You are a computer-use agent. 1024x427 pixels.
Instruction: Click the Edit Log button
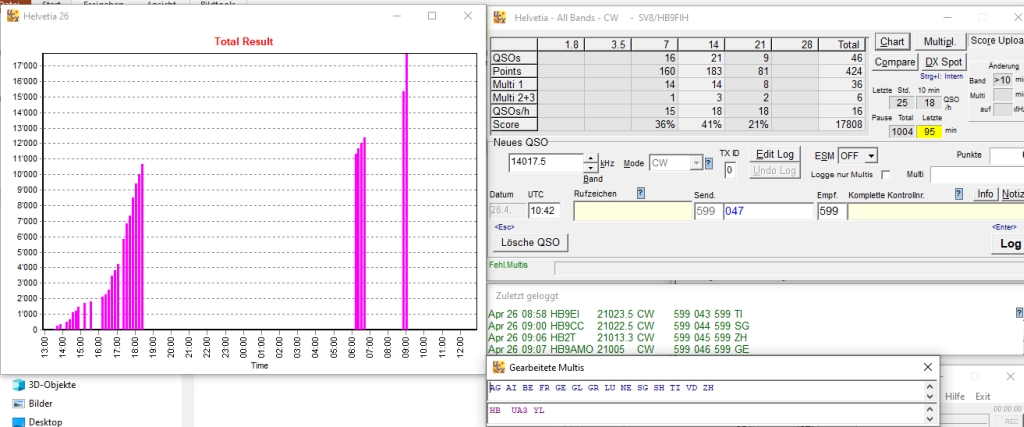pos(774,154)
